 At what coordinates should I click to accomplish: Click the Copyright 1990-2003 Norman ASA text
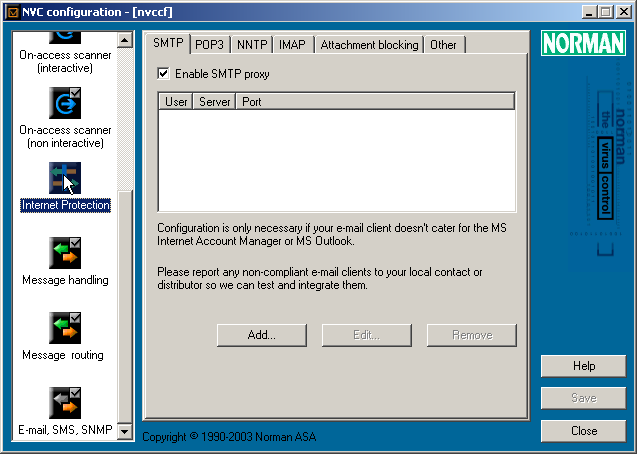click(x=229, y=437)
